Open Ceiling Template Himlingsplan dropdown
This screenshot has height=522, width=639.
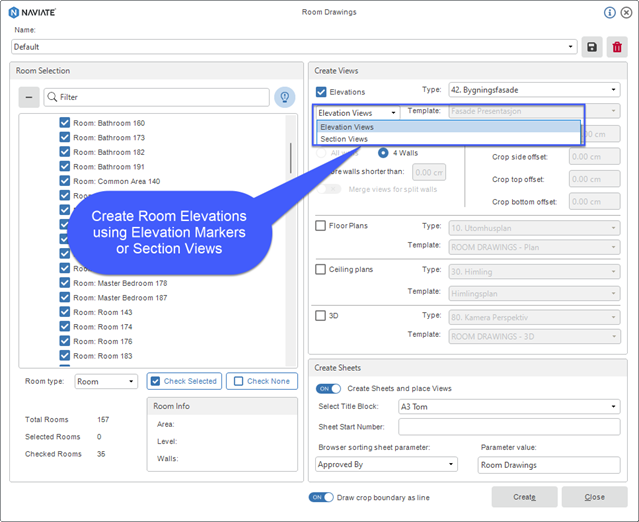click(535, 293)
